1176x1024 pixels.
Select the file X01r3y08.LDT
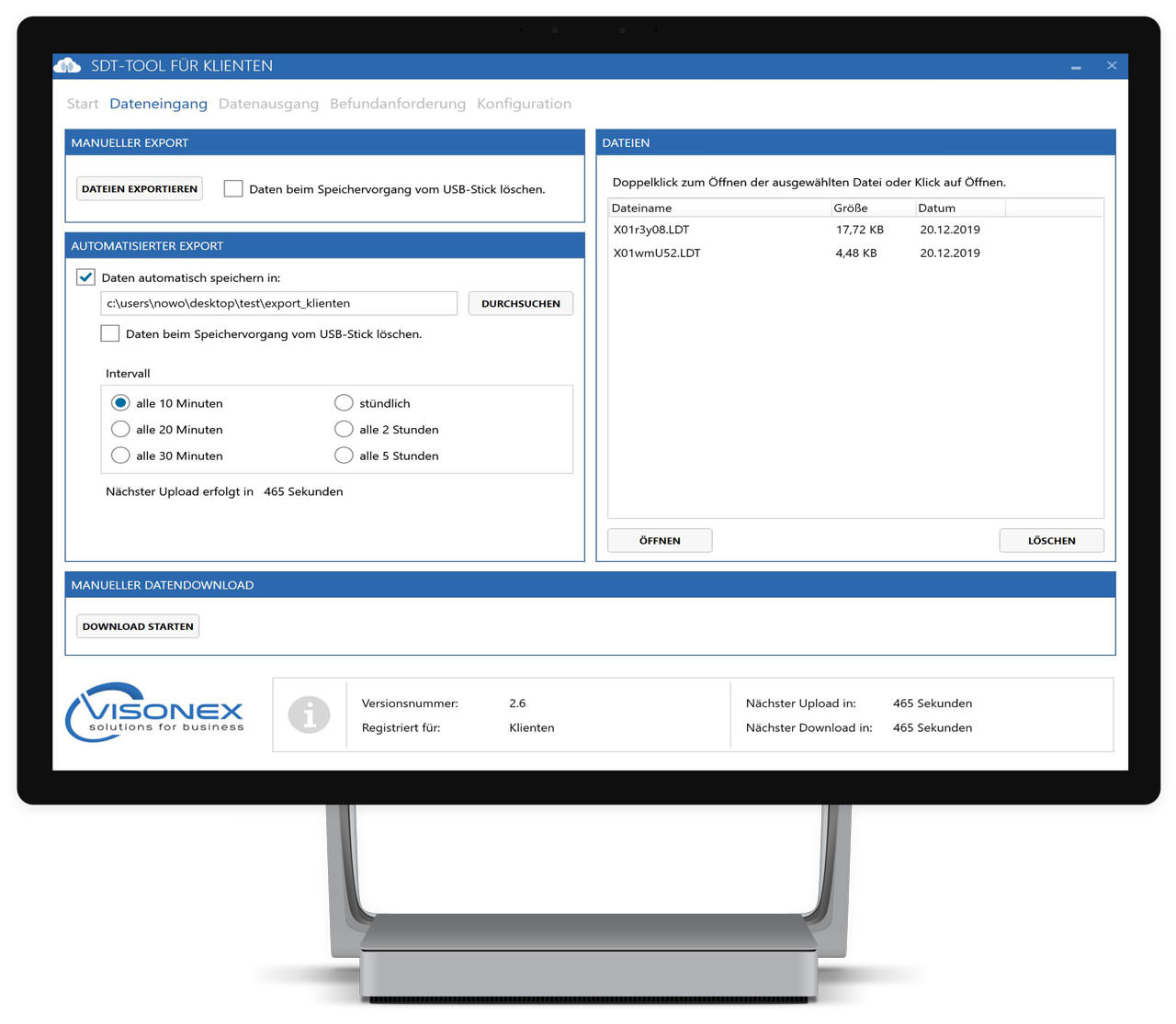pos(654,230)
